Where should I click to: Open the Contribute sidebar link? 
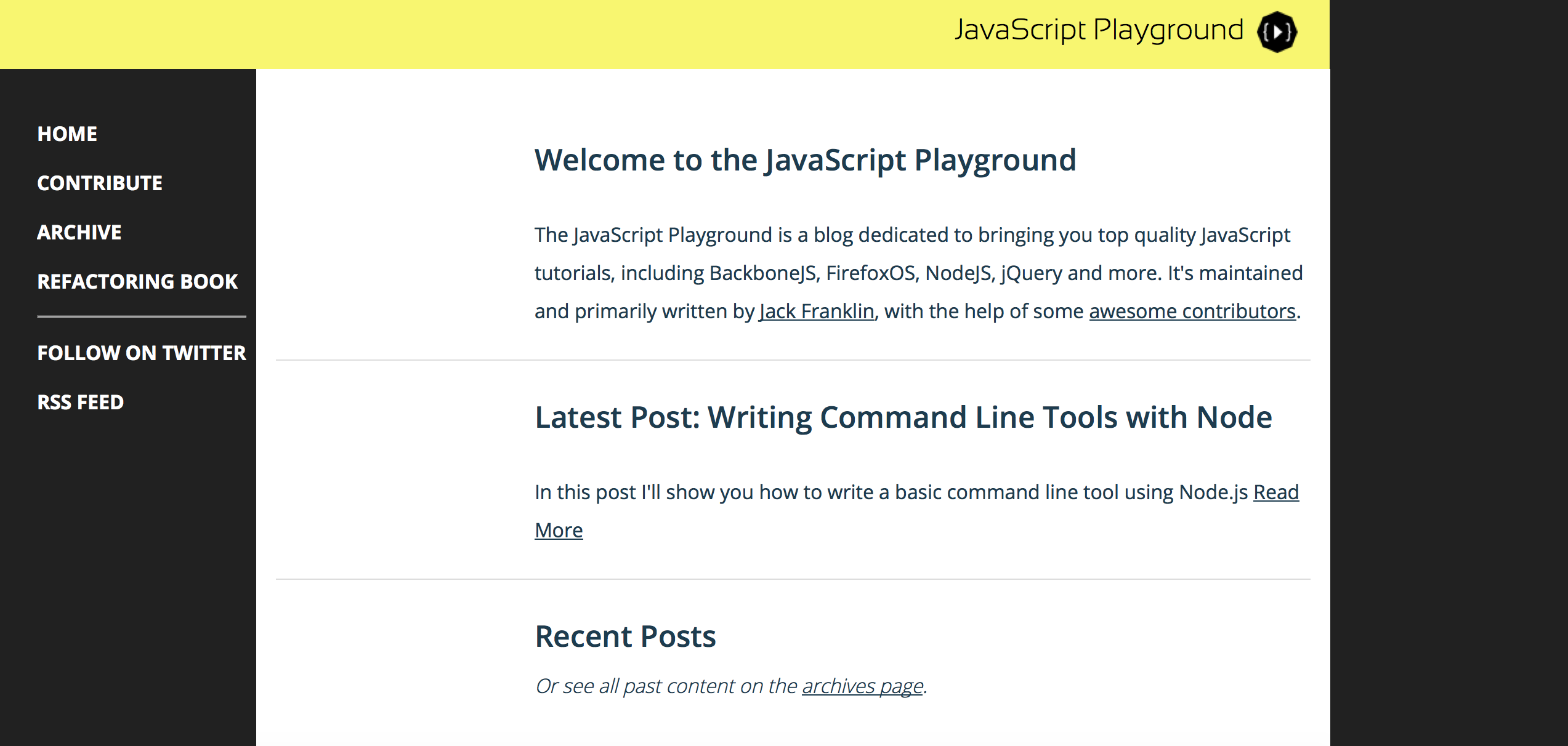click(x=100, y=183)
